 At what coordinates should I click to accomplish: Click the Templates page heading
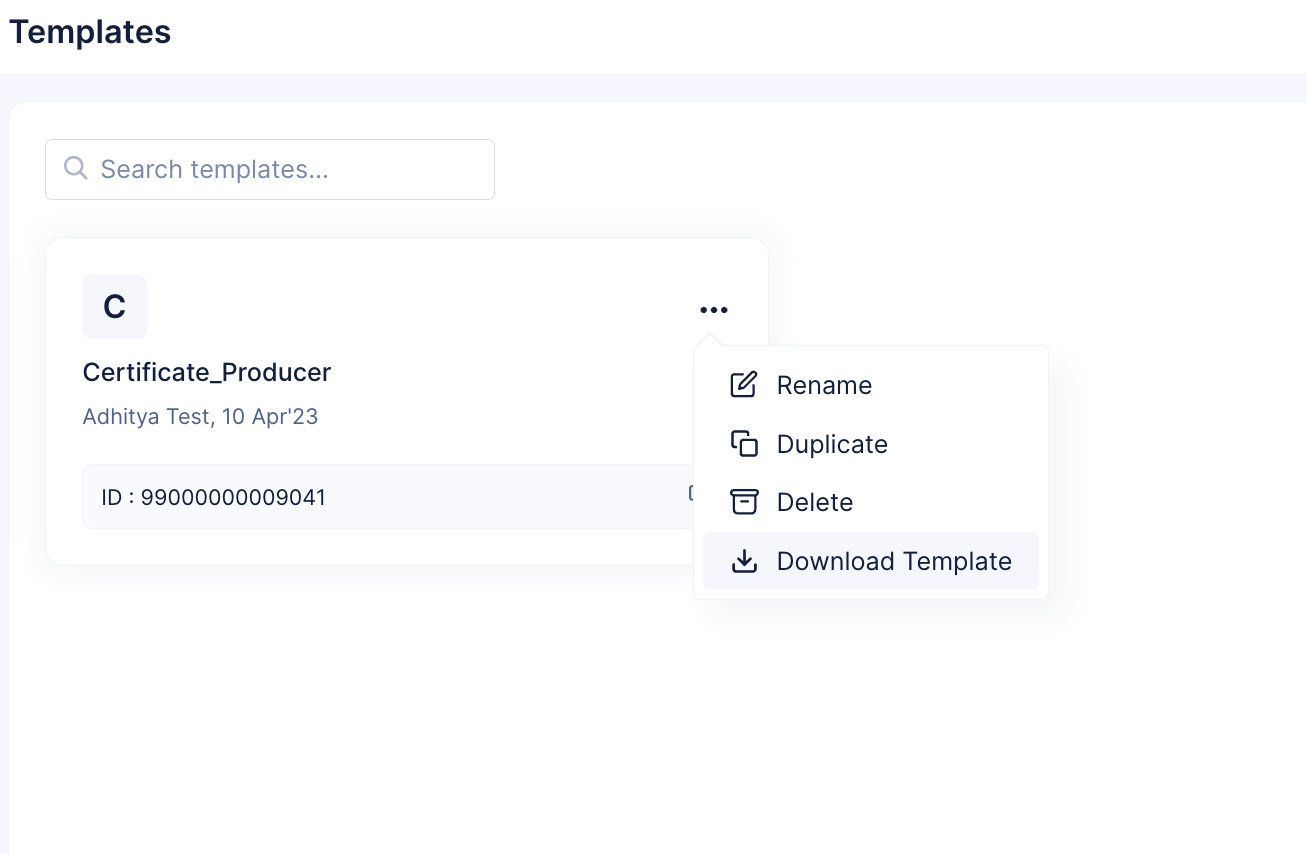click(90, 32)
